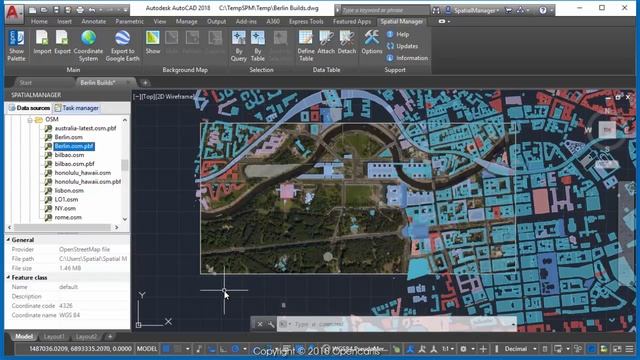Click the Autodesk App Store cart icon
640x360 pixels.
tap(509, 10)
